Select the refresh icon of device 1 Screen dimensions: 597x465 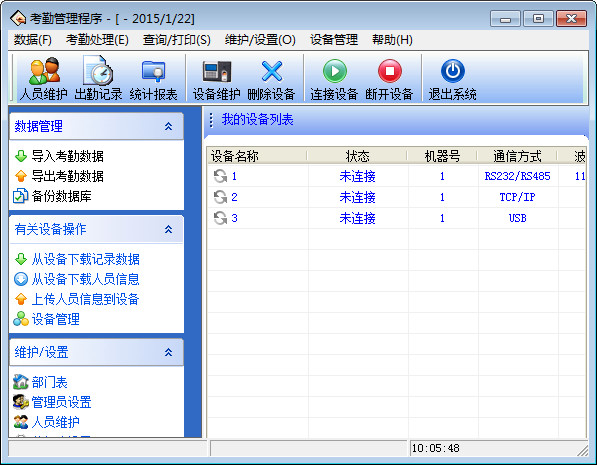pos(220,176)
